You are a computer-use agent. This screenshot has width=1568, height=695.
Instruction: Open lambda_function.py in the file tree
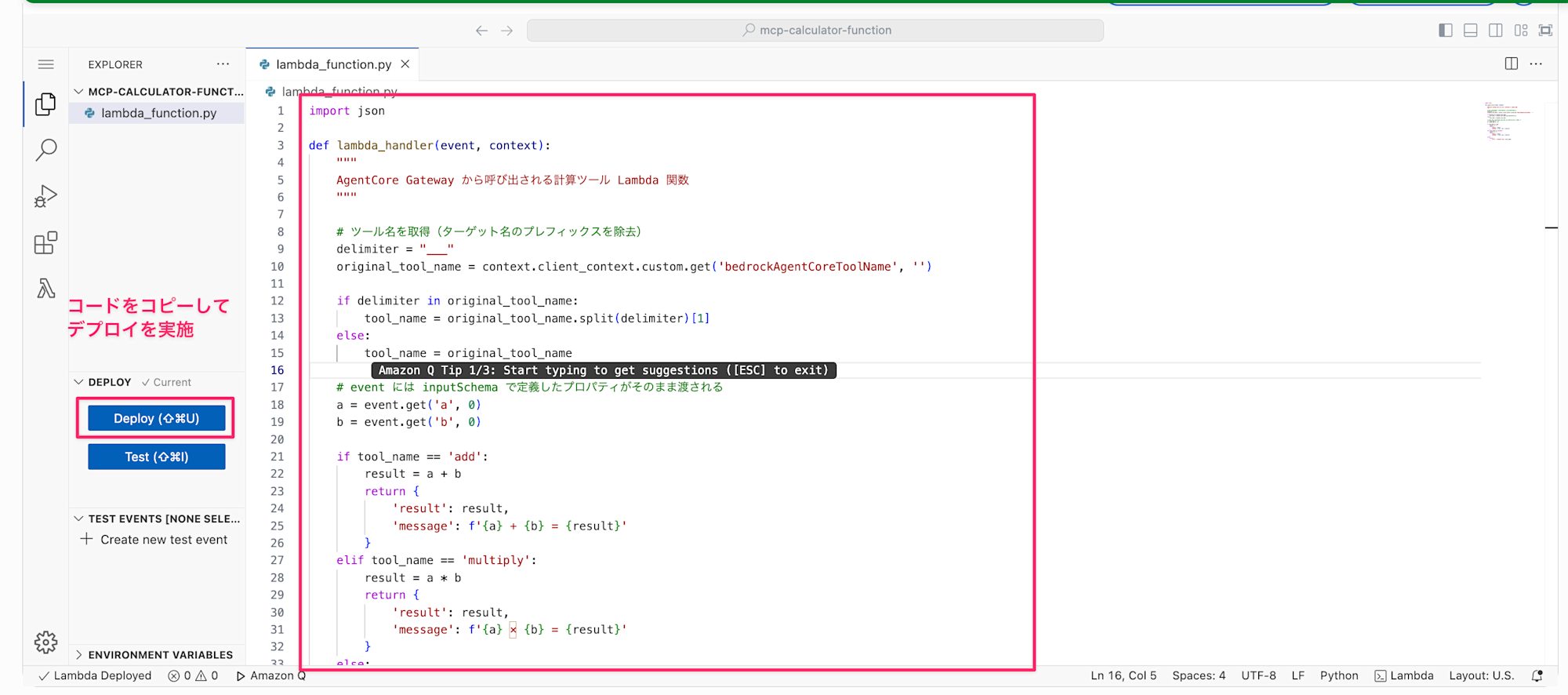coord(158,113)
